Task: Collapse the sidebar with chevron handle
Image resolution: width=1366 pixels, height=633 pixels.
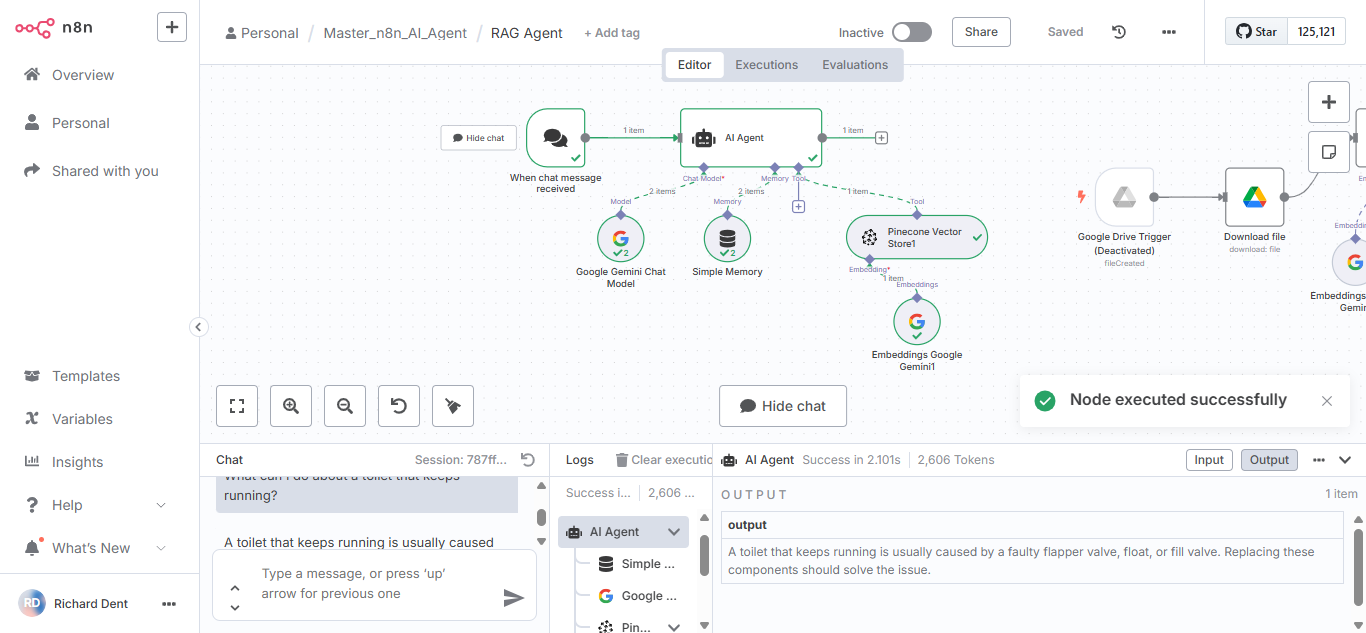Action: pos(198,326)
